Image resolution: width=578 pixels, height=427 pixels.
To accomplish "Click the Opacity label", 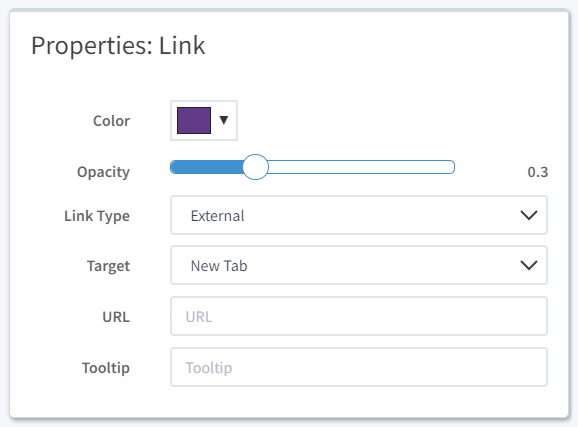I will [103, 172].
